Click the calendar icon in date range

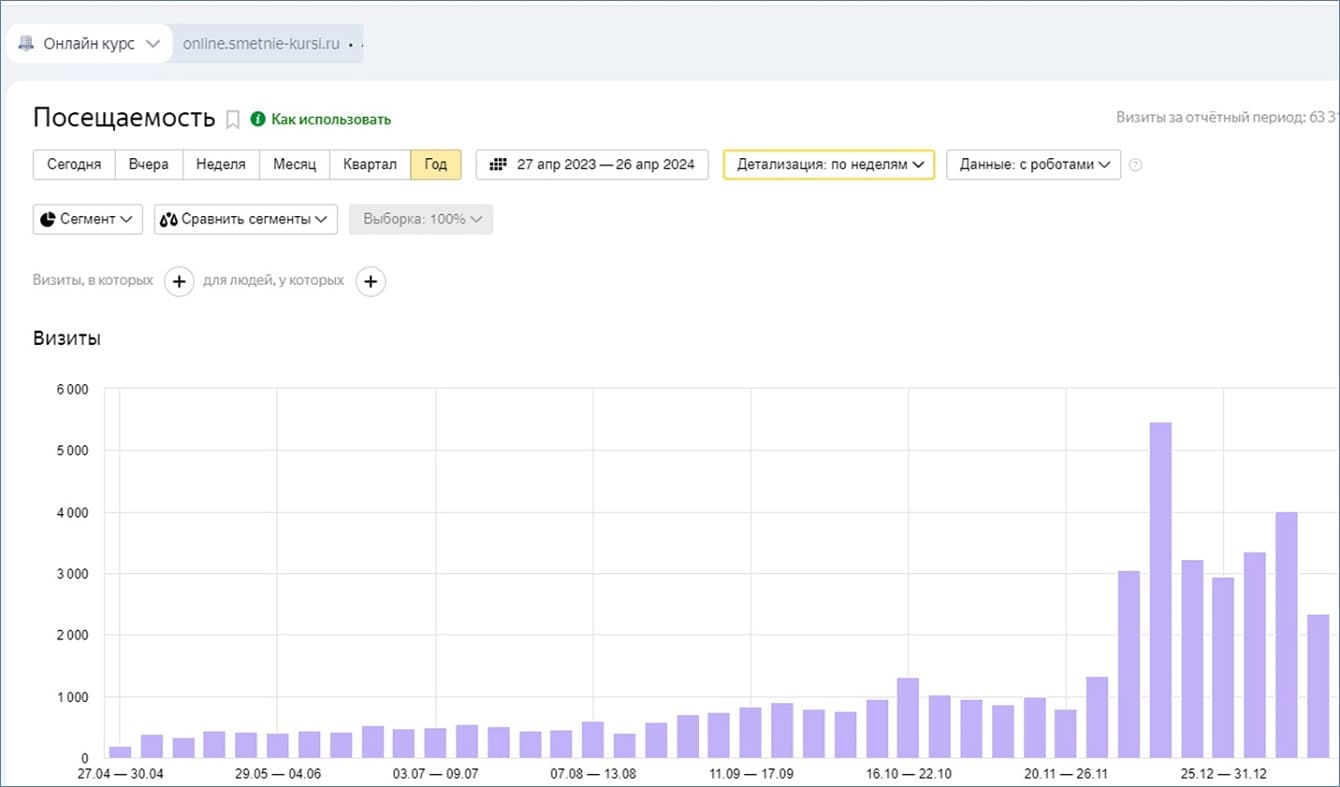tap(497, 164)
